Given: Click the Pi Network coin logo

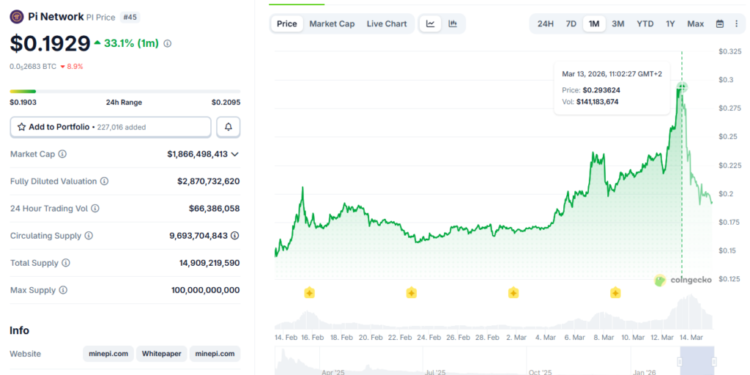Looking at the screenshot, I should pos(17,17).
